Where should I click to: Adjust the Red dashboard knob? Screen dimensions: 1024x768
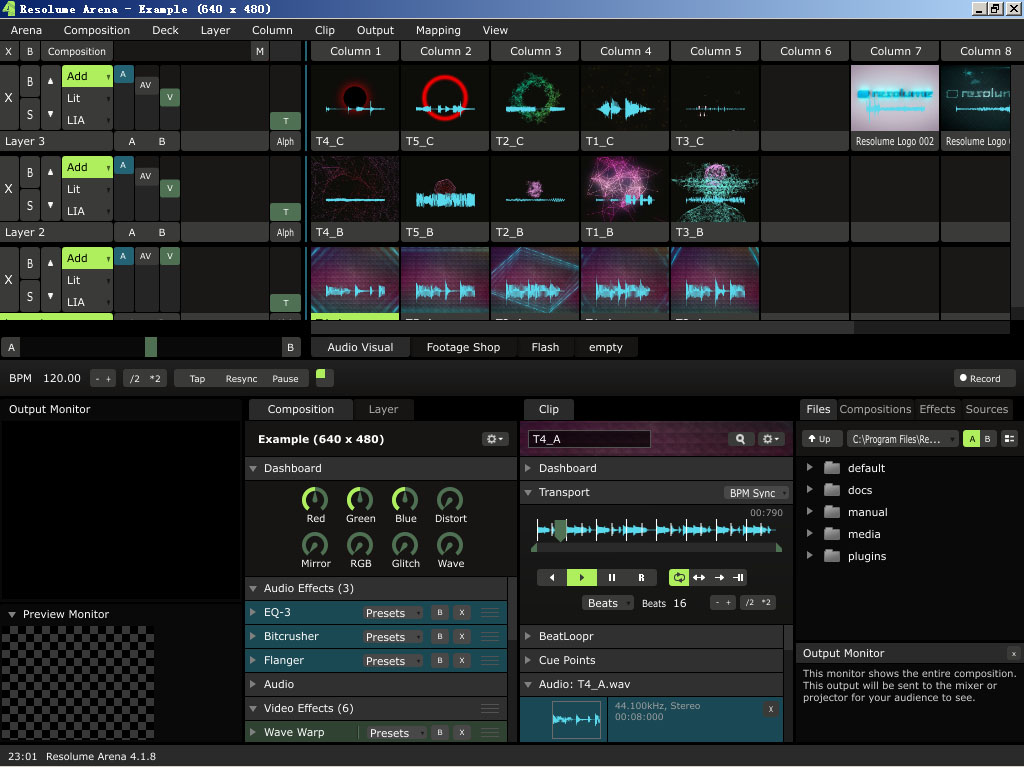(315, 500)
